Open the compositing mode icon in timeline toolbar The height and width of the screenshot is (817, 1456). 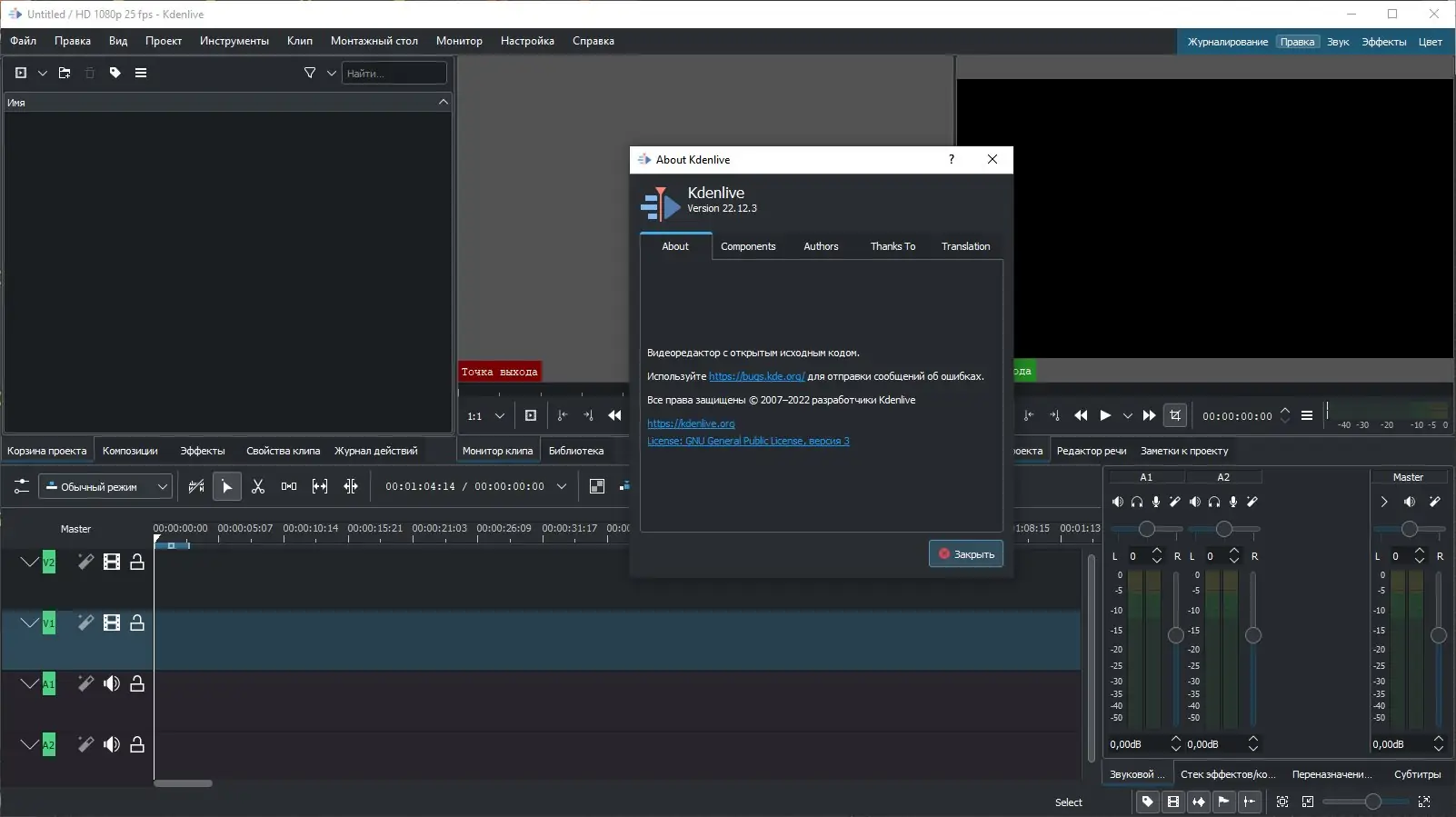pyautogui.click(x=597, y=486)
